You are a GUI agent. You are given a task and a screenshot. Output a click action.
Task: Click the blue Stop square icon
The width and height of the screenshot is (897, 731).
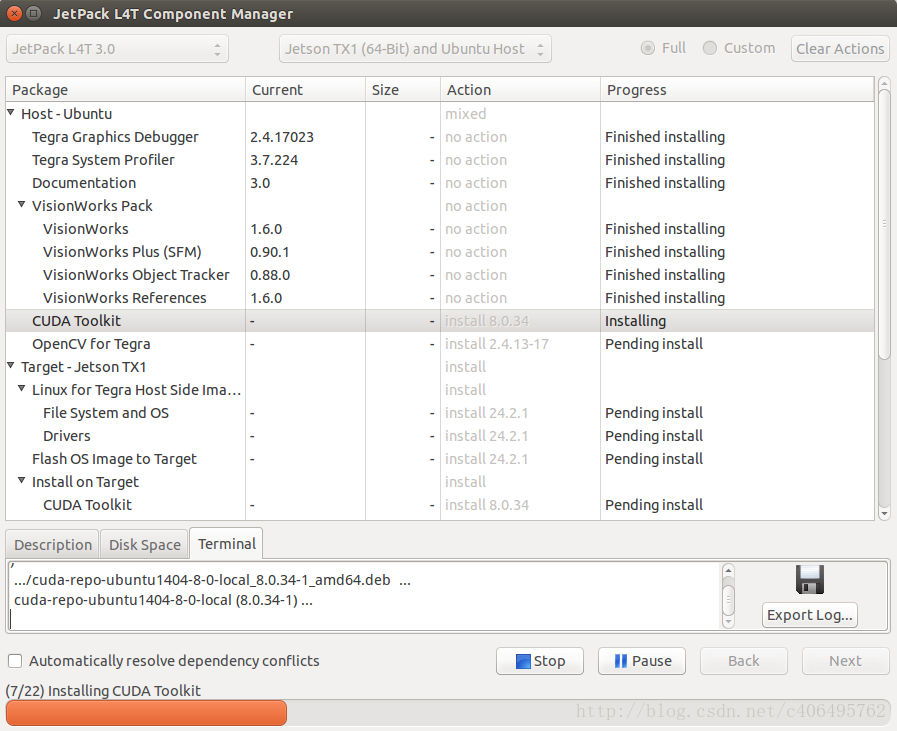coord(523,661)
